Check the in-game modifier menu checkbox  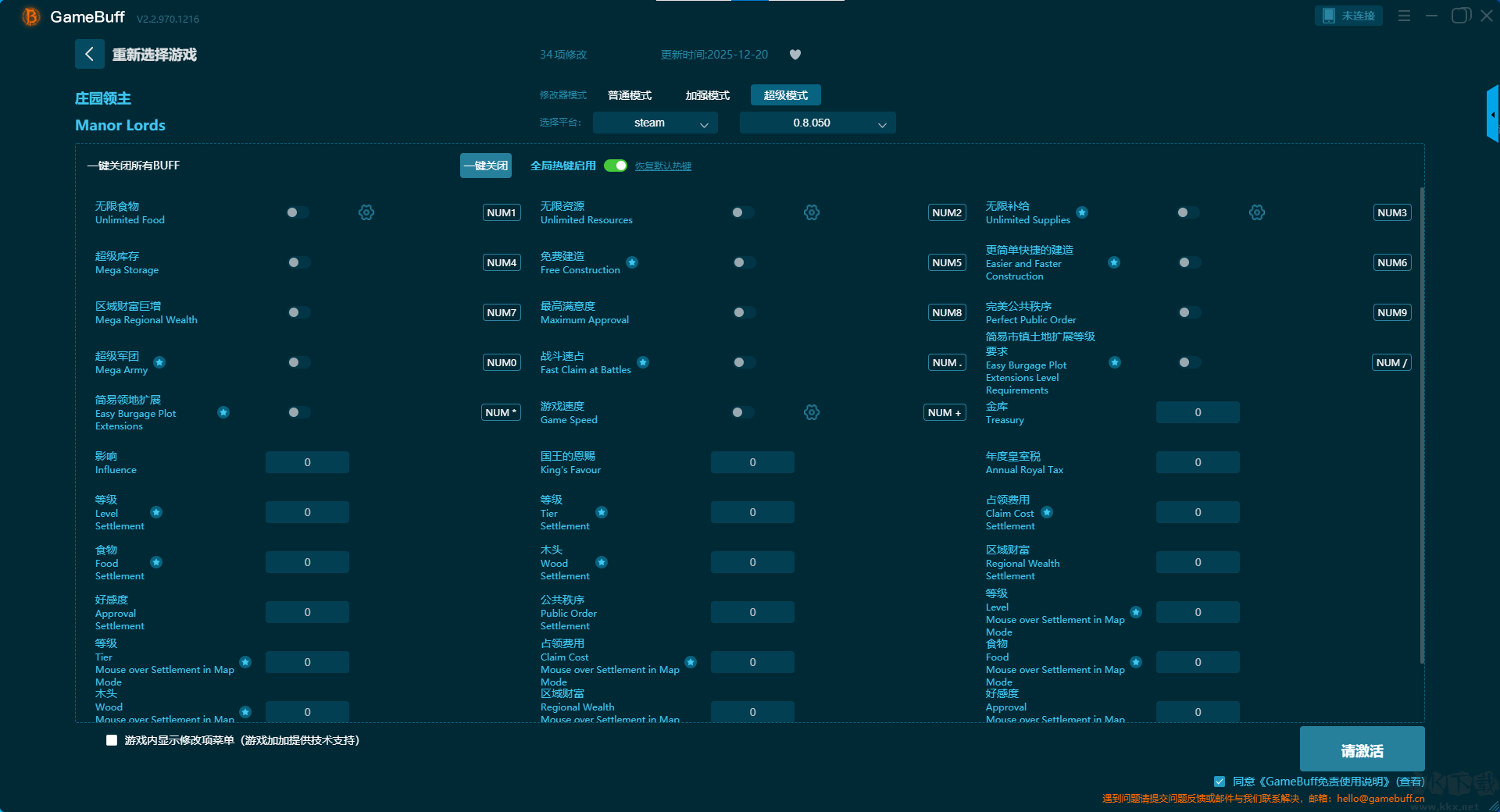(112, 740)
